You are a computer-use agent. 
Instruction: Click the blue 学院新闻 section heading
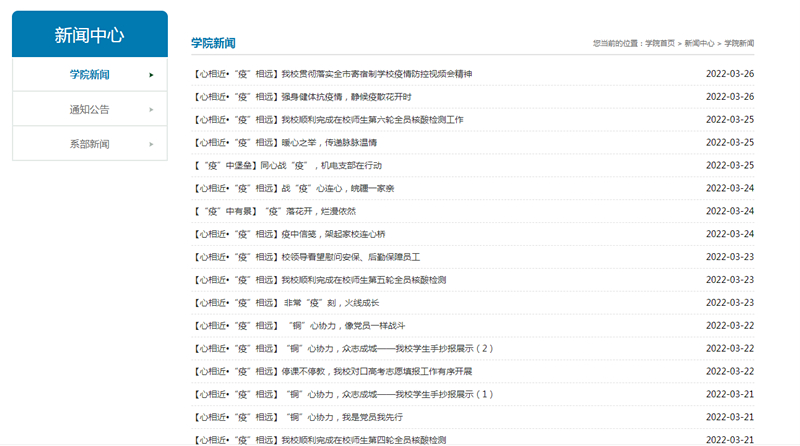click(213, 43)
